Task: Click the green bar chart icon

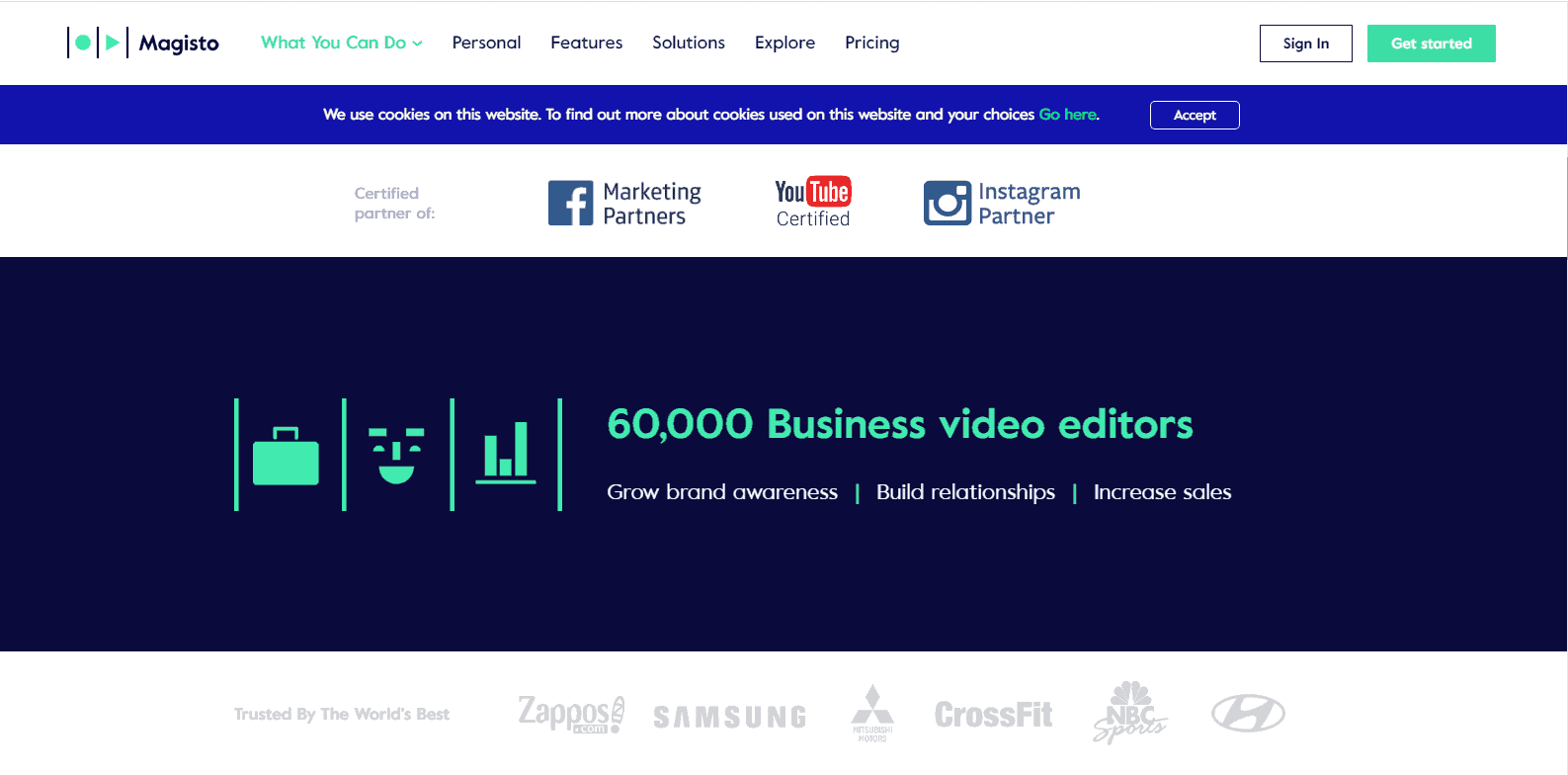Action: click(x=505, y=454)
